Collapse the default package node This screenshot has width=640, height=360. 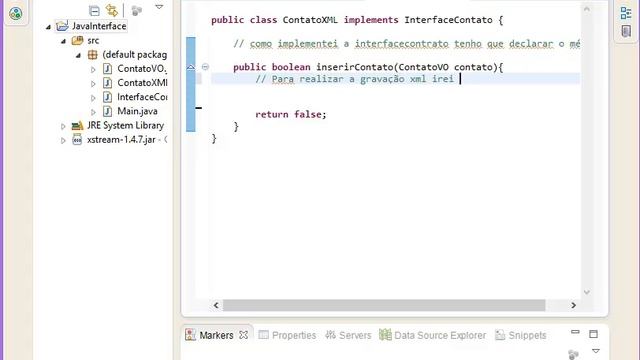click(x=78, y=55)
